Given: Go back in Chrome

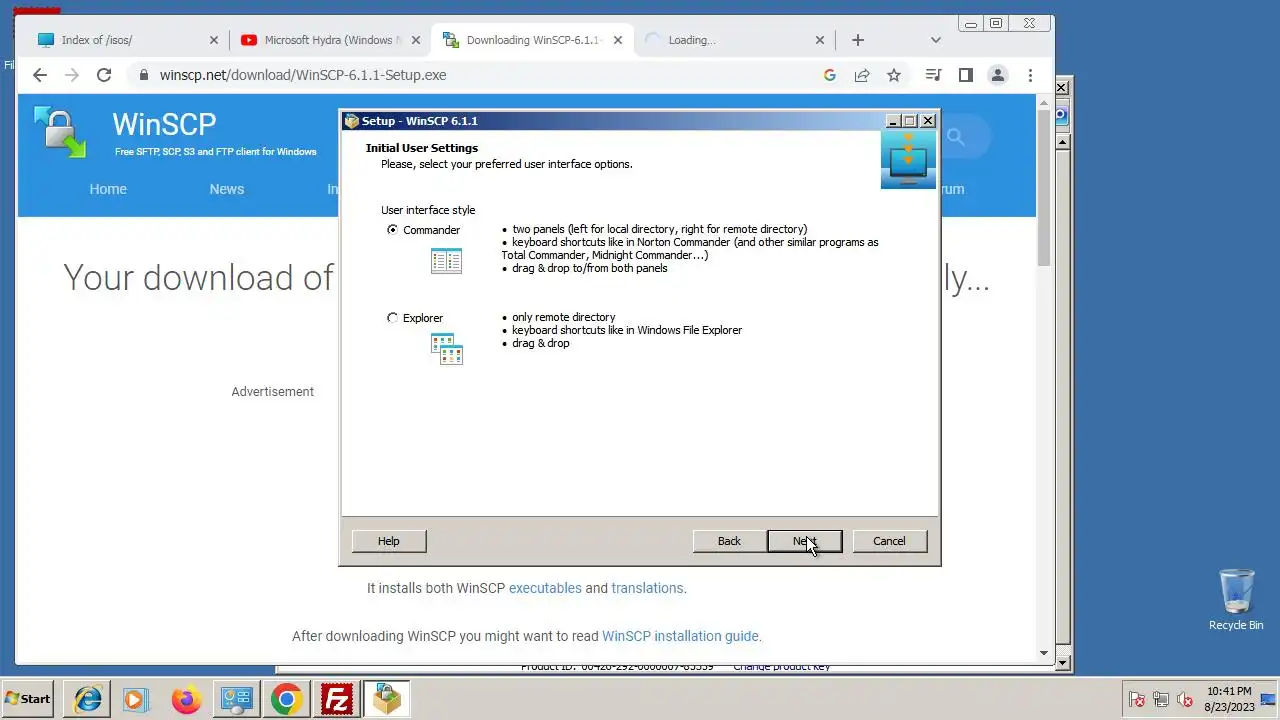Looking at the screenshot, I should (x=40, y=75).
